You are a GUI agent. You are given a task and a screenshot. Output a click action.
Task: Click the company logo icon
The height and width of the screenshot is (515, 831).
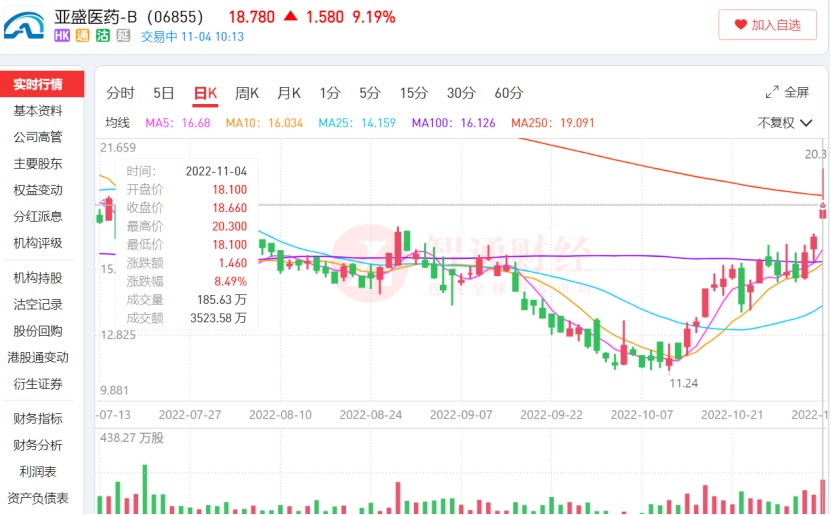24,25
